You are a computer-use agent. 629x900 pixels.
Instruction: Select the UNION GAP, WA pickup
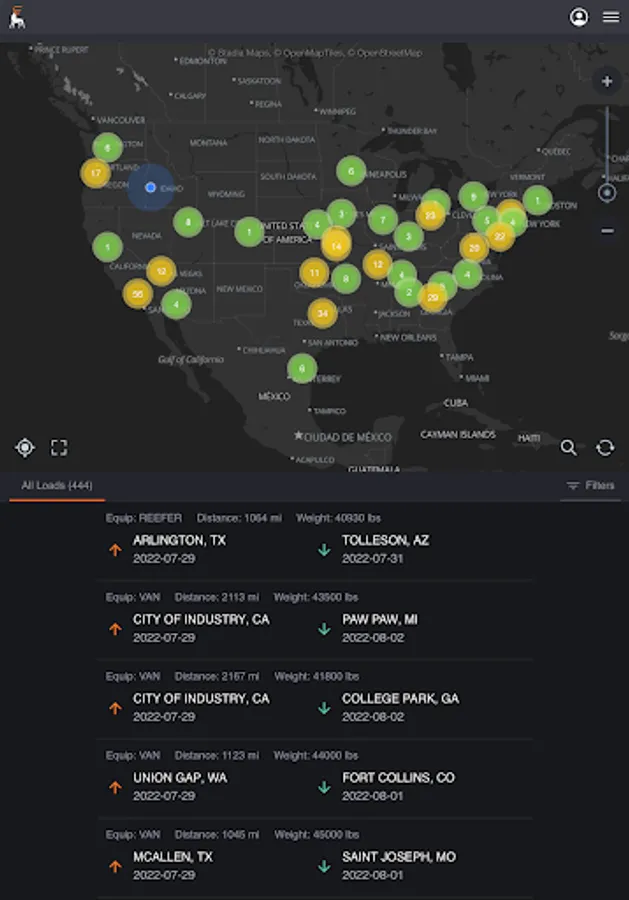(180, 778)
